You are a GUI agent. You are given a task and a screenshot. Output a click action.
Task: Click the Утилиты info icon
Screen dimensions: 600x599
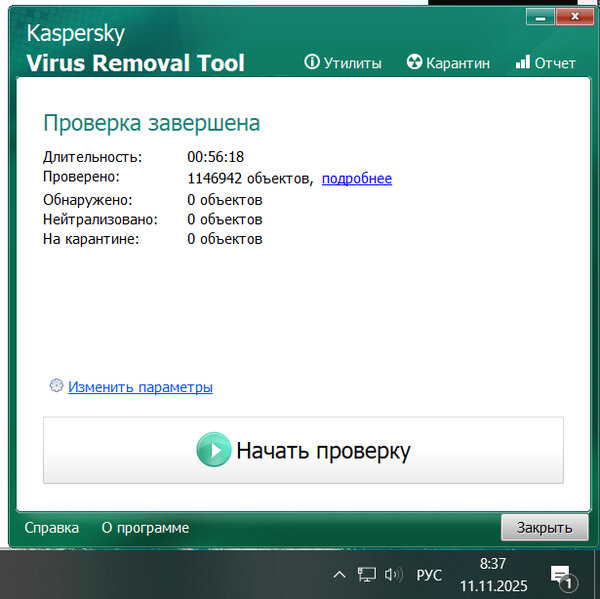coord(312,62)
